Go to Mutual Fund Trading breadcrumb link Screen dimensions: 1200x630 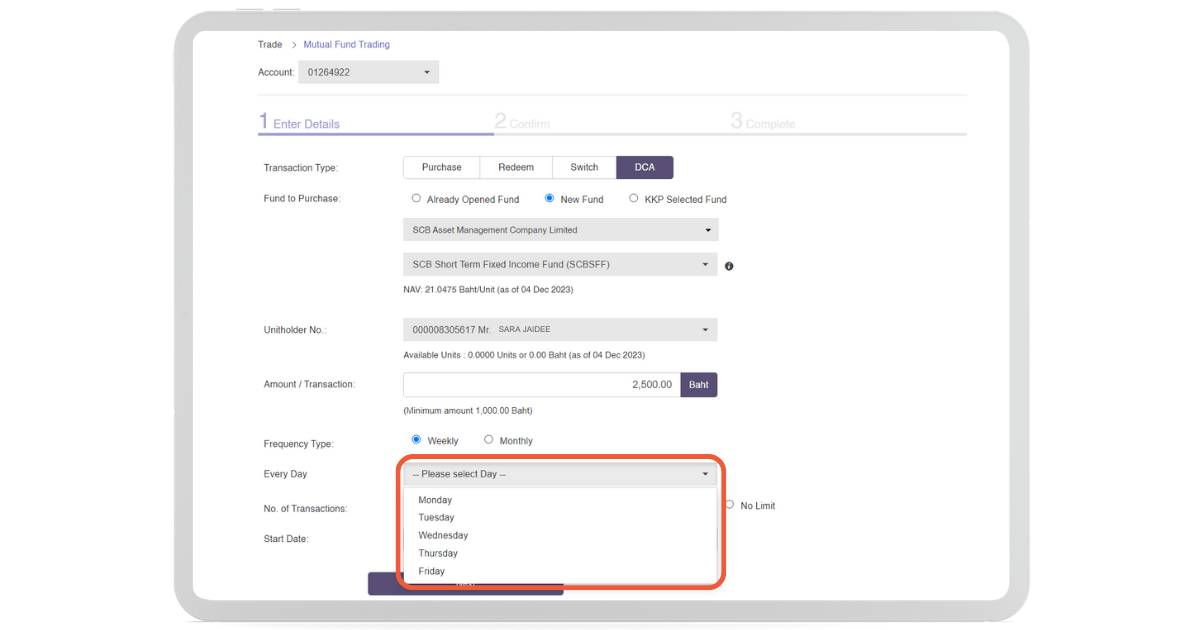[346, 45]
